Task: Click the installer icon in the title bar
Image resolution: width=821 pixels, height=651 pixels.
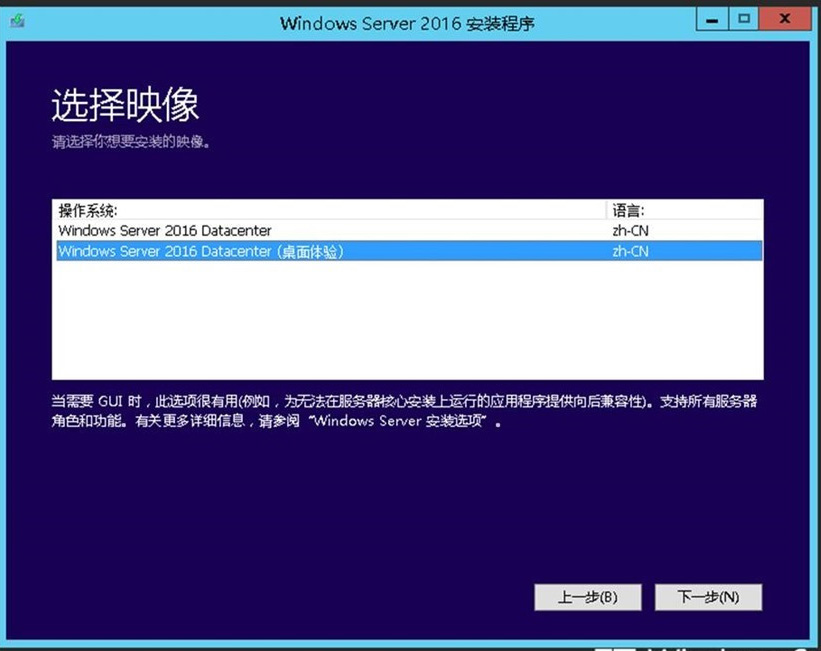Action: tap(20, 21)
